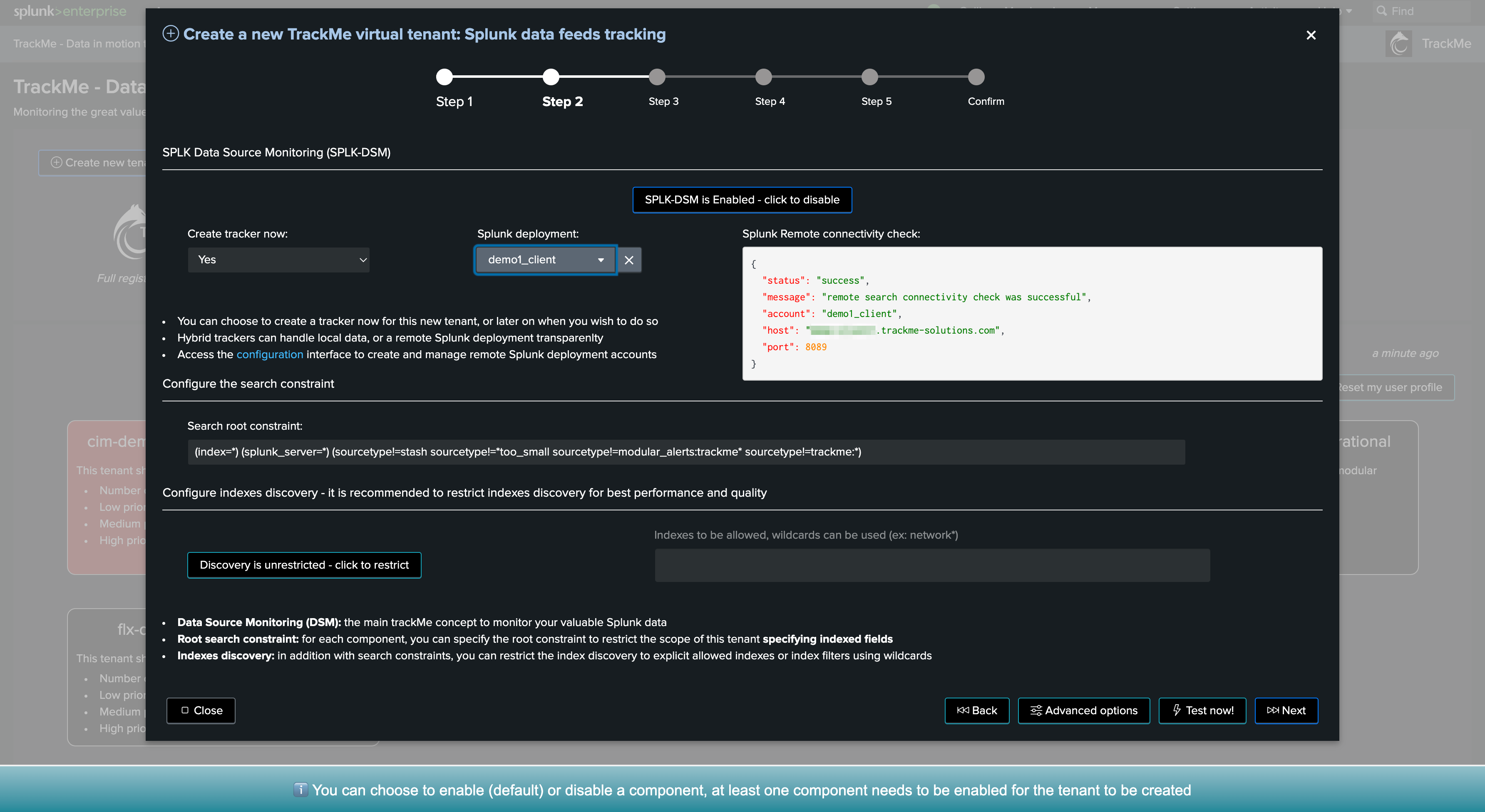Select the Confirm step marker
This screenshot has width=1485, height=812.
click(x=976, y=77)
